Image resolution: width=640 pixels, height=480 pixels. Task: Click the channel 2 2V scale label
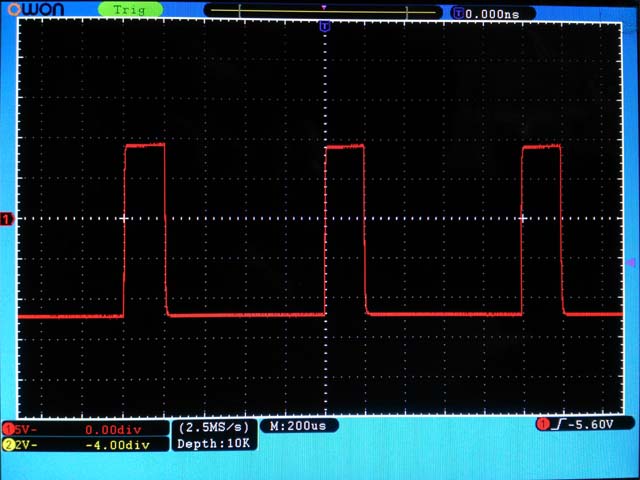tap(24, 445)
